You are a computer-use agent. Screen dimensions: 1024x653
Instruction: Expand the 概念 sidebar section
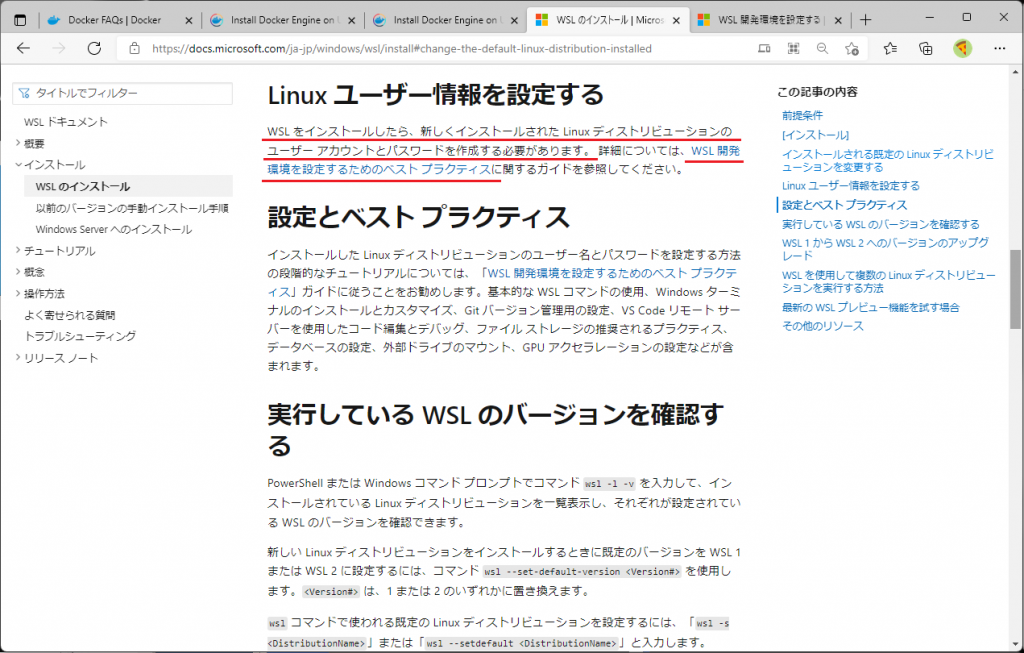[18, 272]
